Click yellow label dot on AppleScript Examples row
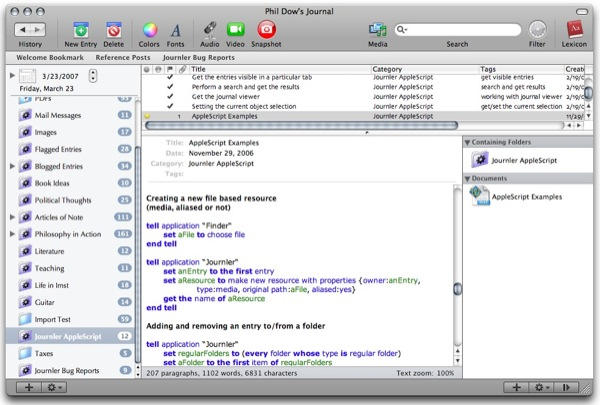This screenshot has width=600, height=405. point(147,116)
